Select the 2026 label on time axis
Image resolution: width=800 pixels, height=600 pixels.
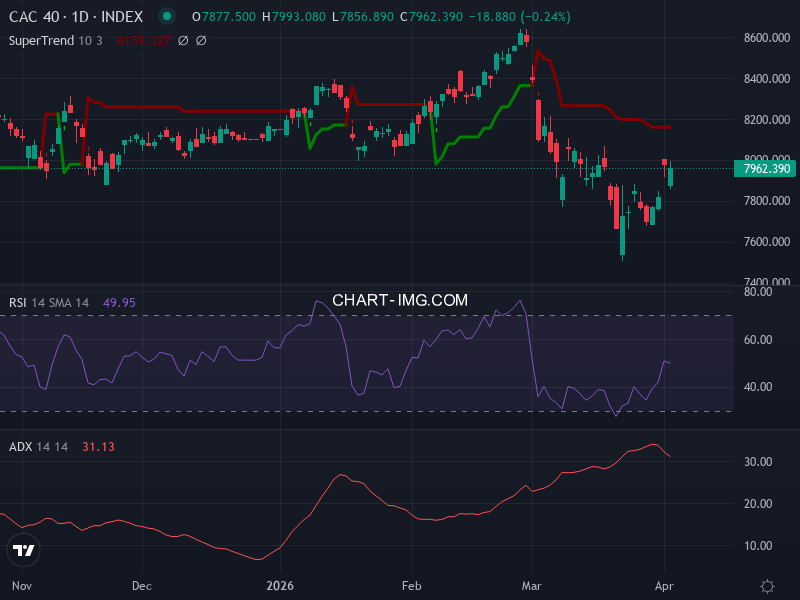pyautogui.click(x=279, y=587)
